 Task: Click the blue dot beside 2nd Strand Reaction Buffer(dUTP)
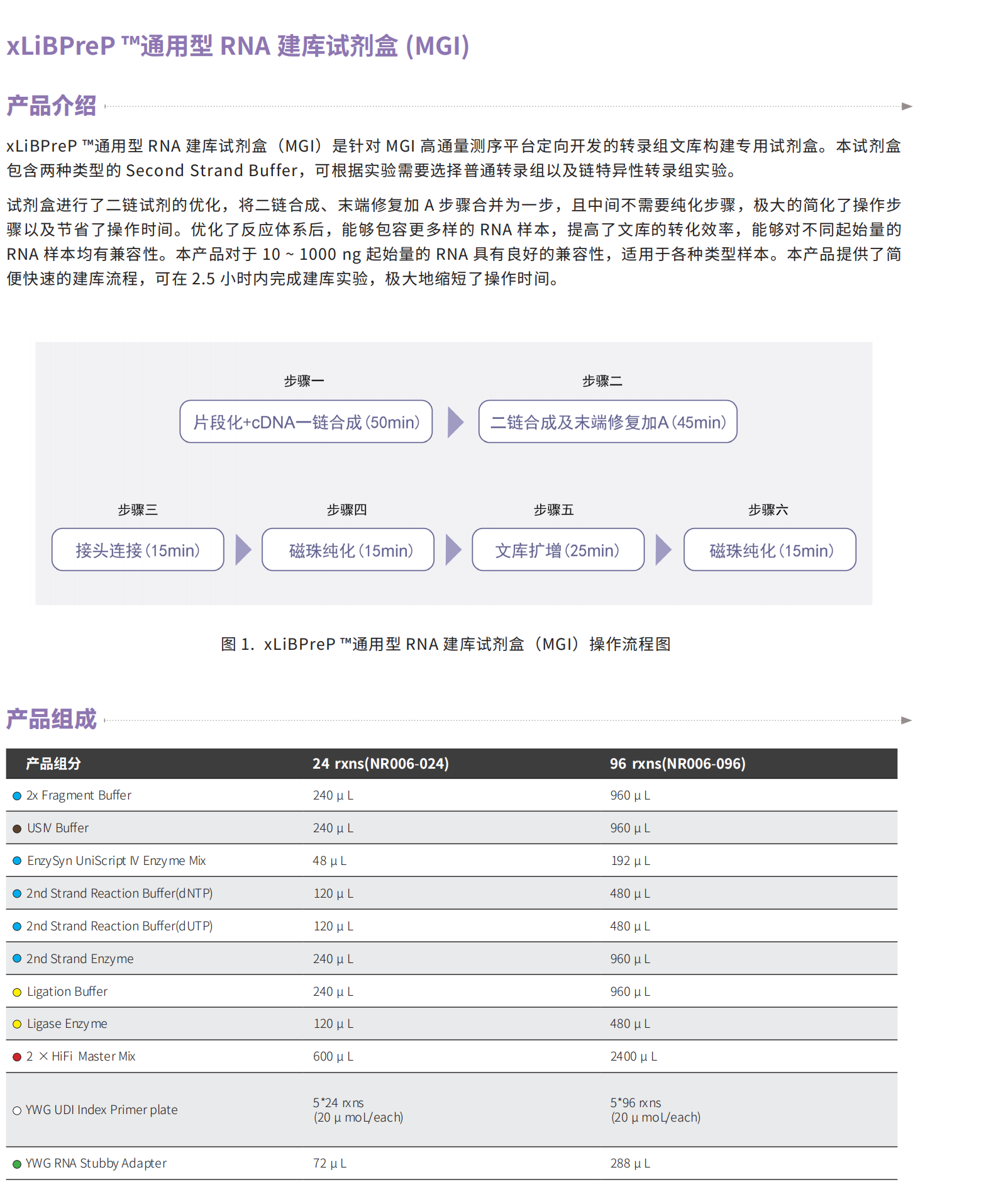17,926
